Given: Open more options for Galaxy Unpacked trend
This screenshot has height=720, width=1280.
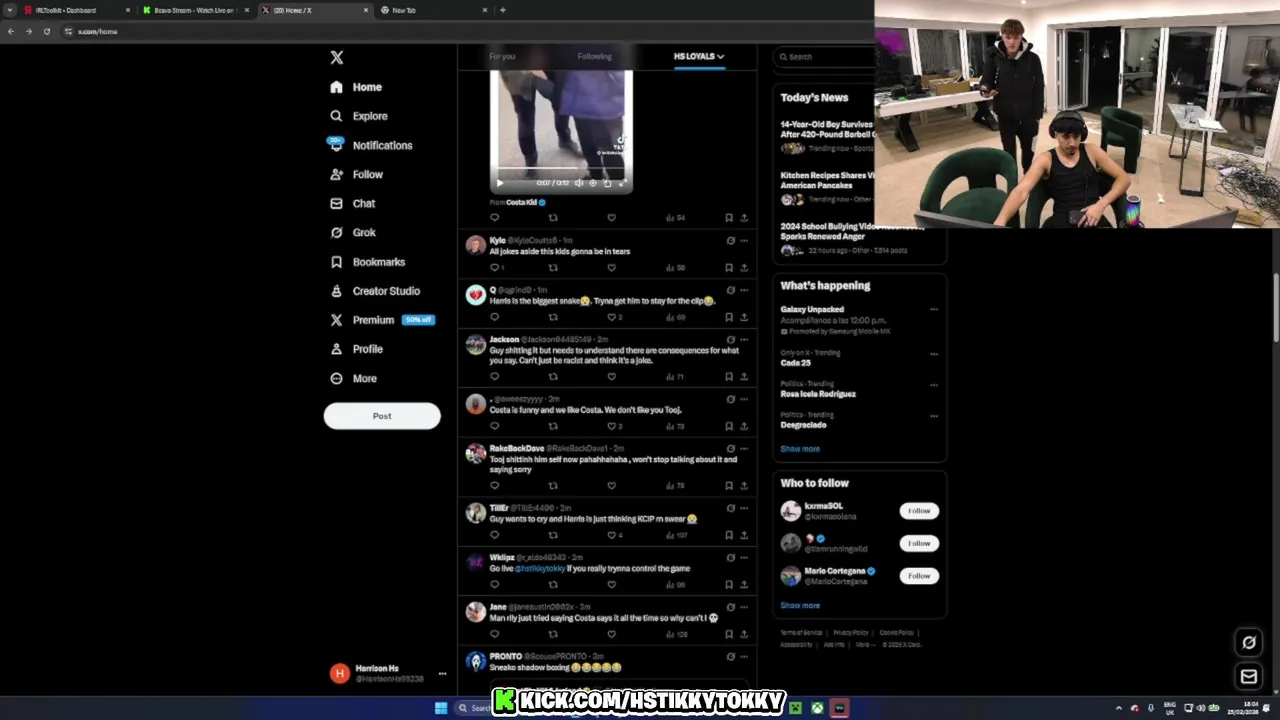Looking at the screenshot, I should [933, 310].
